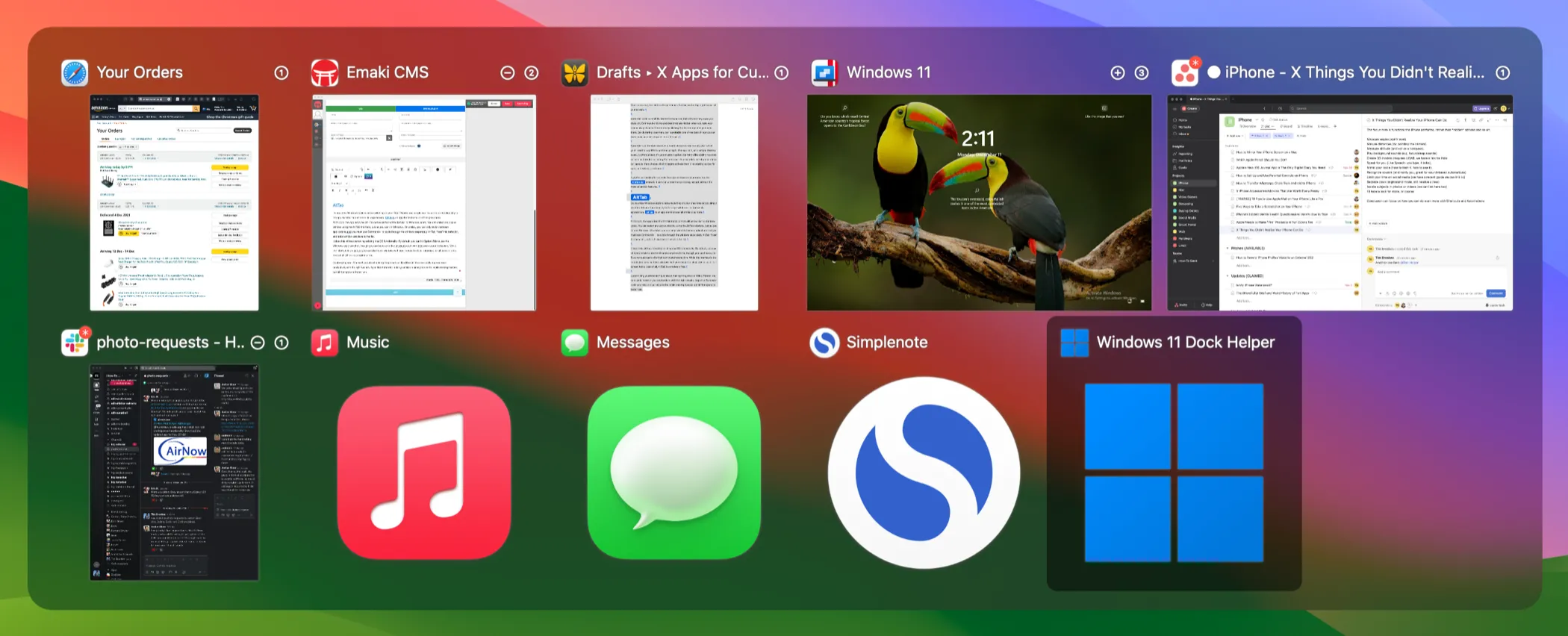Select the large Simplenote app icon
This screenshot has height=636, width=1568.
(x=924, y=473)
